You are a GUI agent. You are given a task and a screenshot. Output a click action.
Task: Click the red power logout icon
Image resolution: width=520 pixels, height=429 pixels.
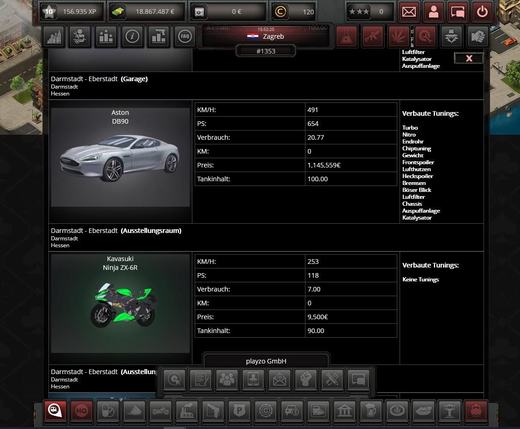[x=482, y=12]
